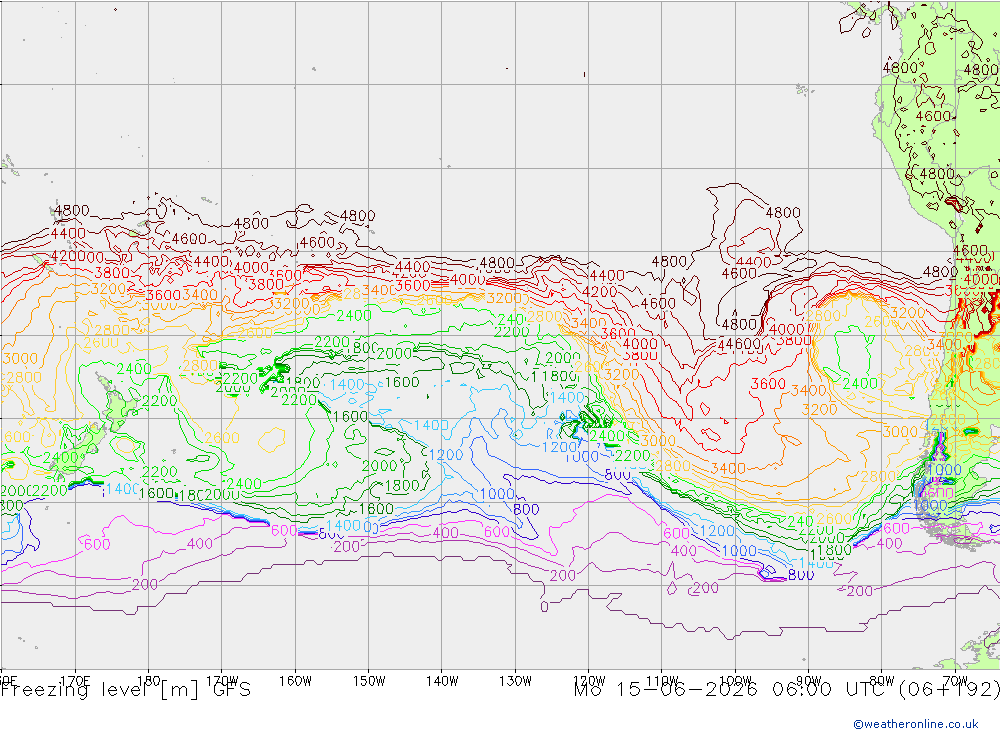Click the weatheronline.co.uk copyright link
This screenshot has width=1000, height=733.
(x=915, y=724)
